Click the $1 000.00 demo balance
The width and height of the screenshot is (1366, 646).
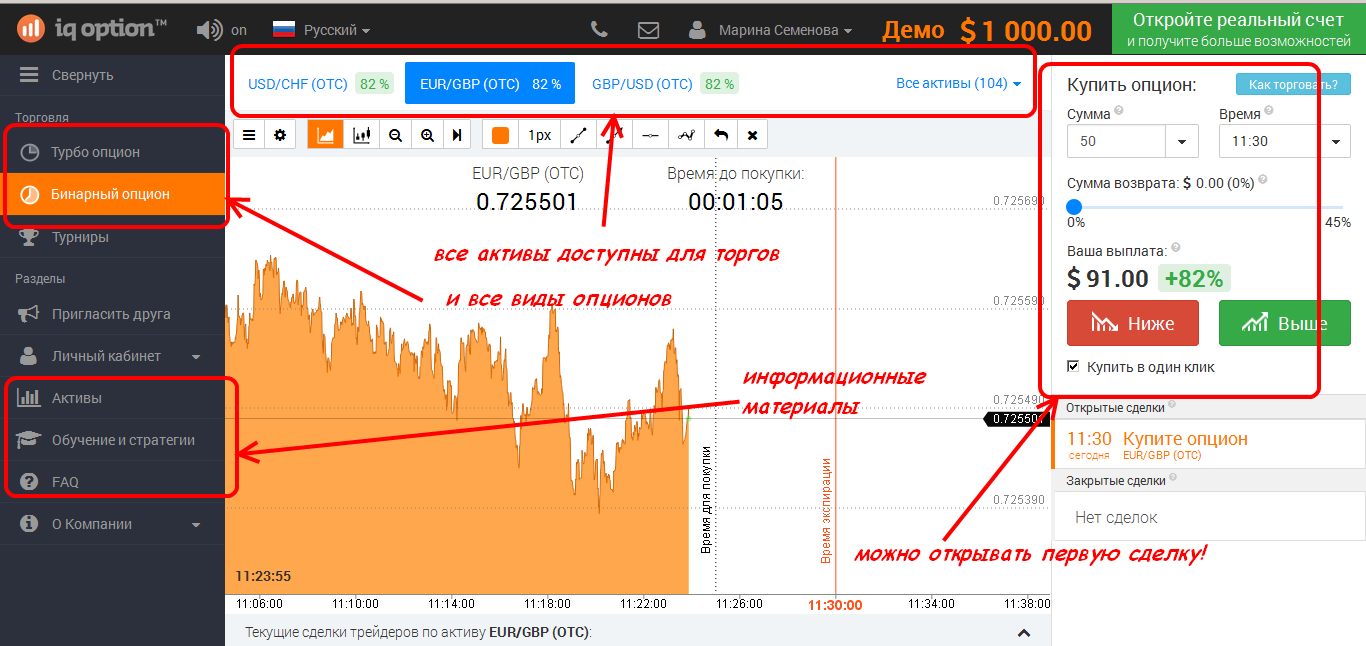tap(1026, 31)
